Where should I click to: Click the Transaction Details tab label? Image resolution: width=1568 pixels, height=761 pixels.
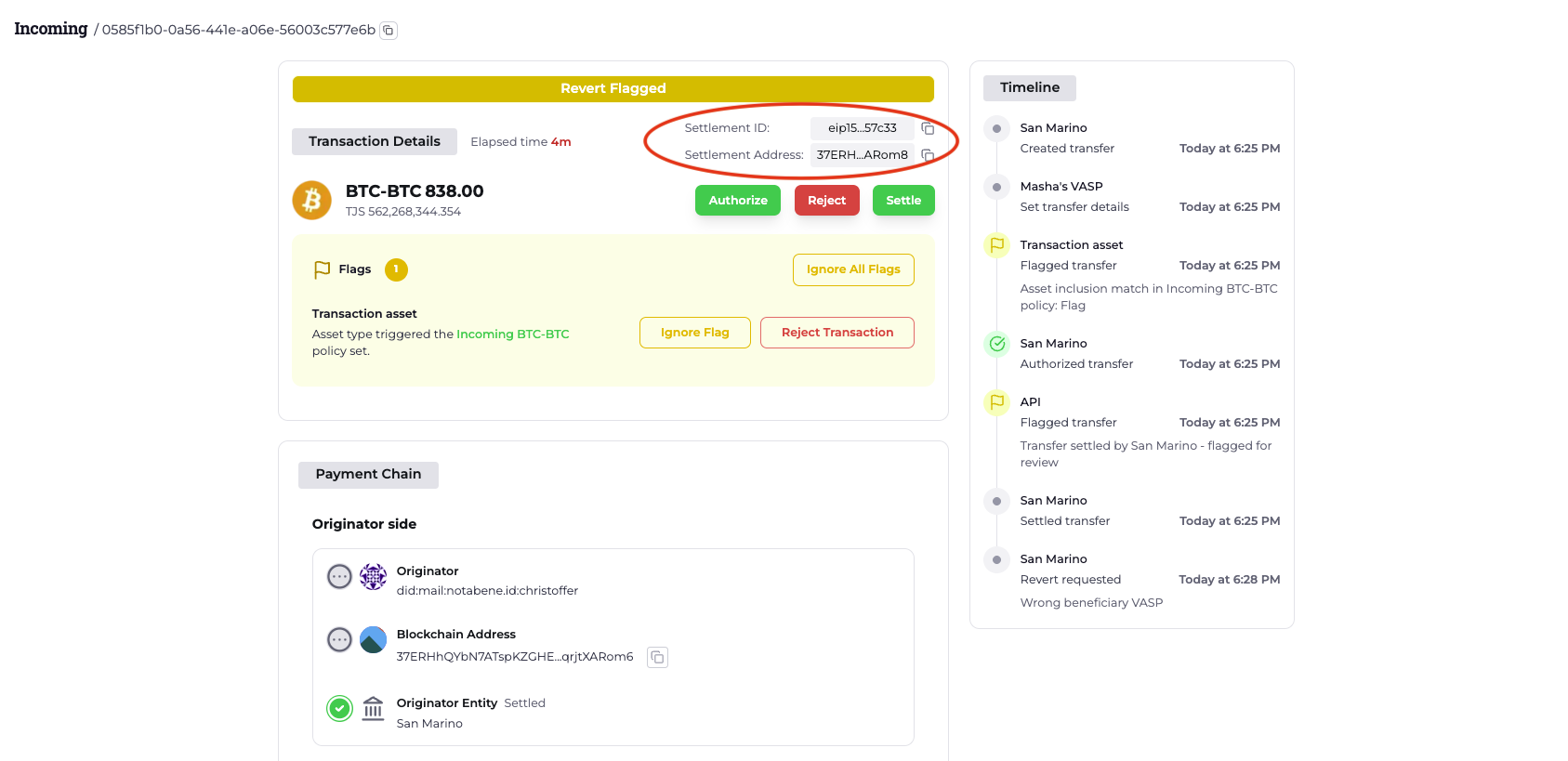(x=375, y=141)
